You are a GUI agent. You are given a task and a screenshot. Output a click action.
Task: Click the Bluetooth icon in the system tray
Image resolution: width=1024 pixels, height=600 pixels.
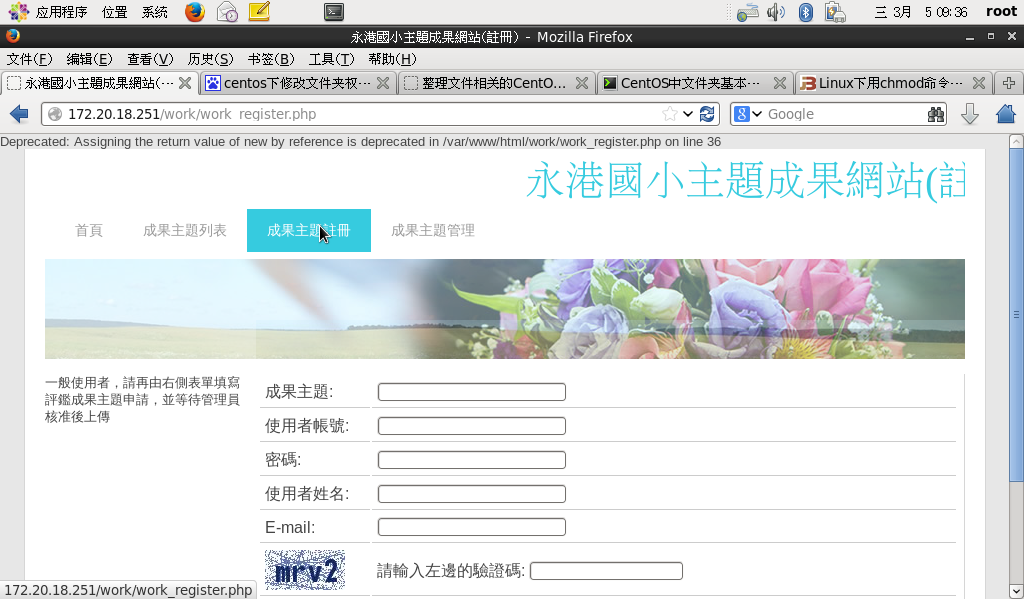point(805,12)
